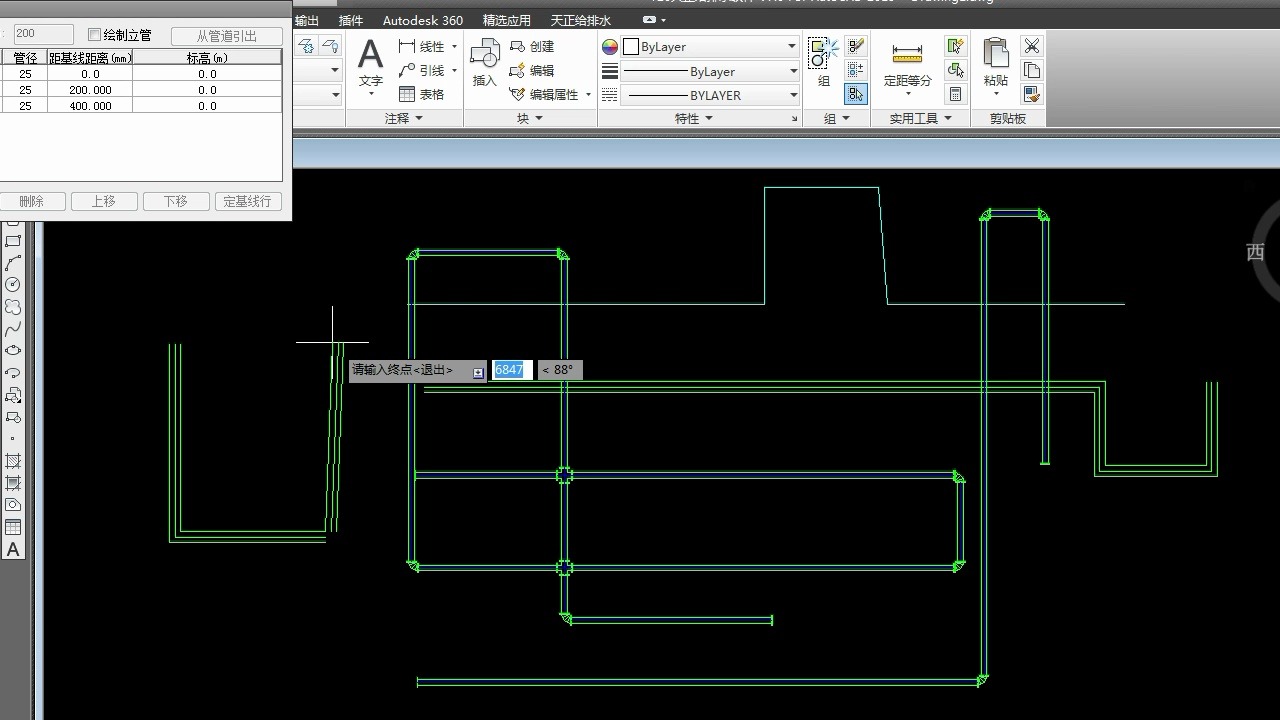Click the Copy icon in clipboard panel
The width and height of the screenshot is (1280, 720).
1032,70
